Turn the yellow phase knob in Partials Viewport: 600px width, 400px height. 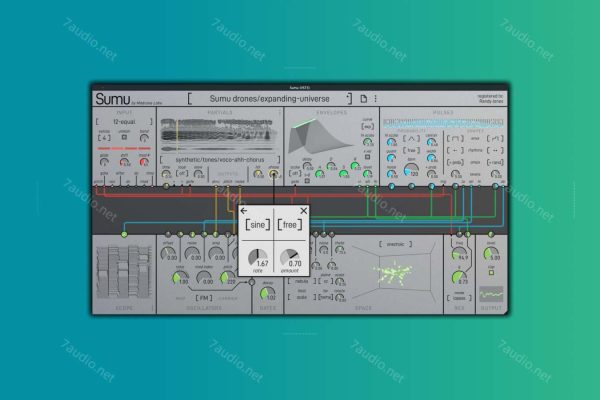point(273,174)
